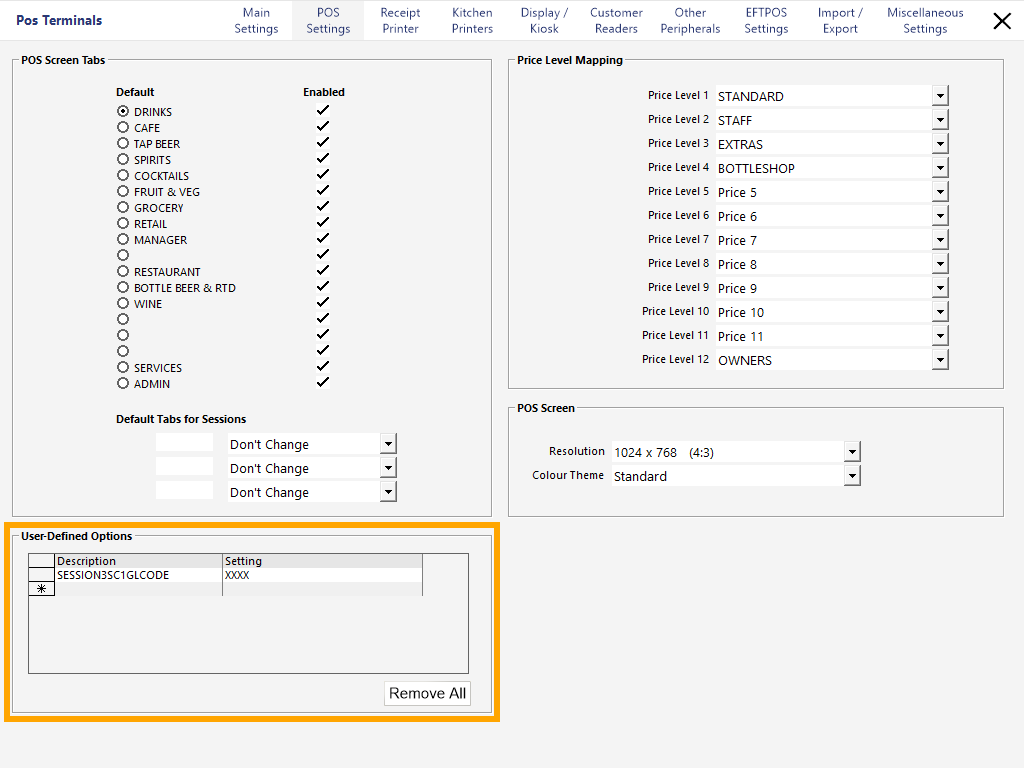Go to the Kitchen Printers tab

pos(471,20)
